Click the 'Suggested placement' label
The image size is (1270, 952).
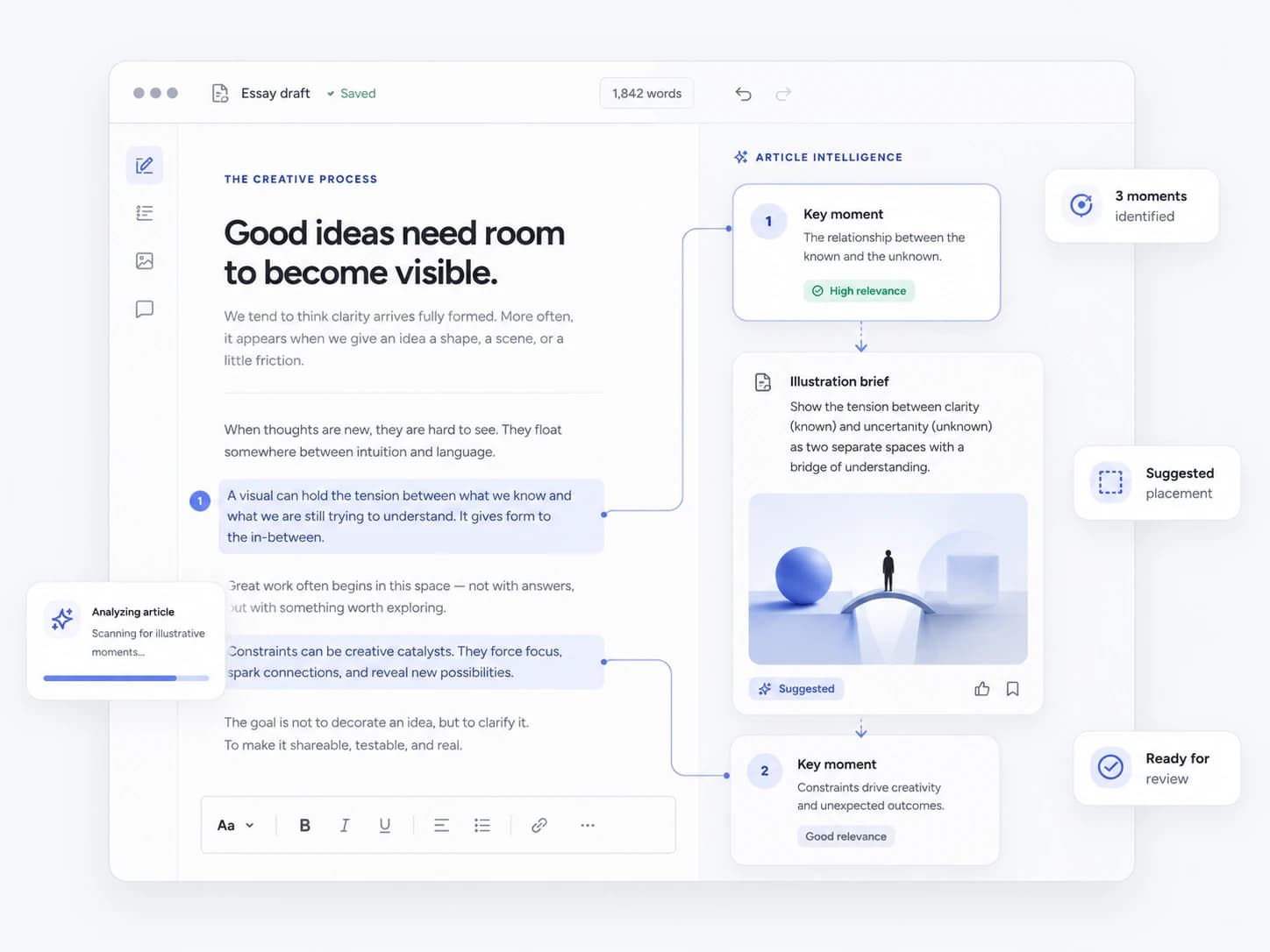(x=1180, y=483)
